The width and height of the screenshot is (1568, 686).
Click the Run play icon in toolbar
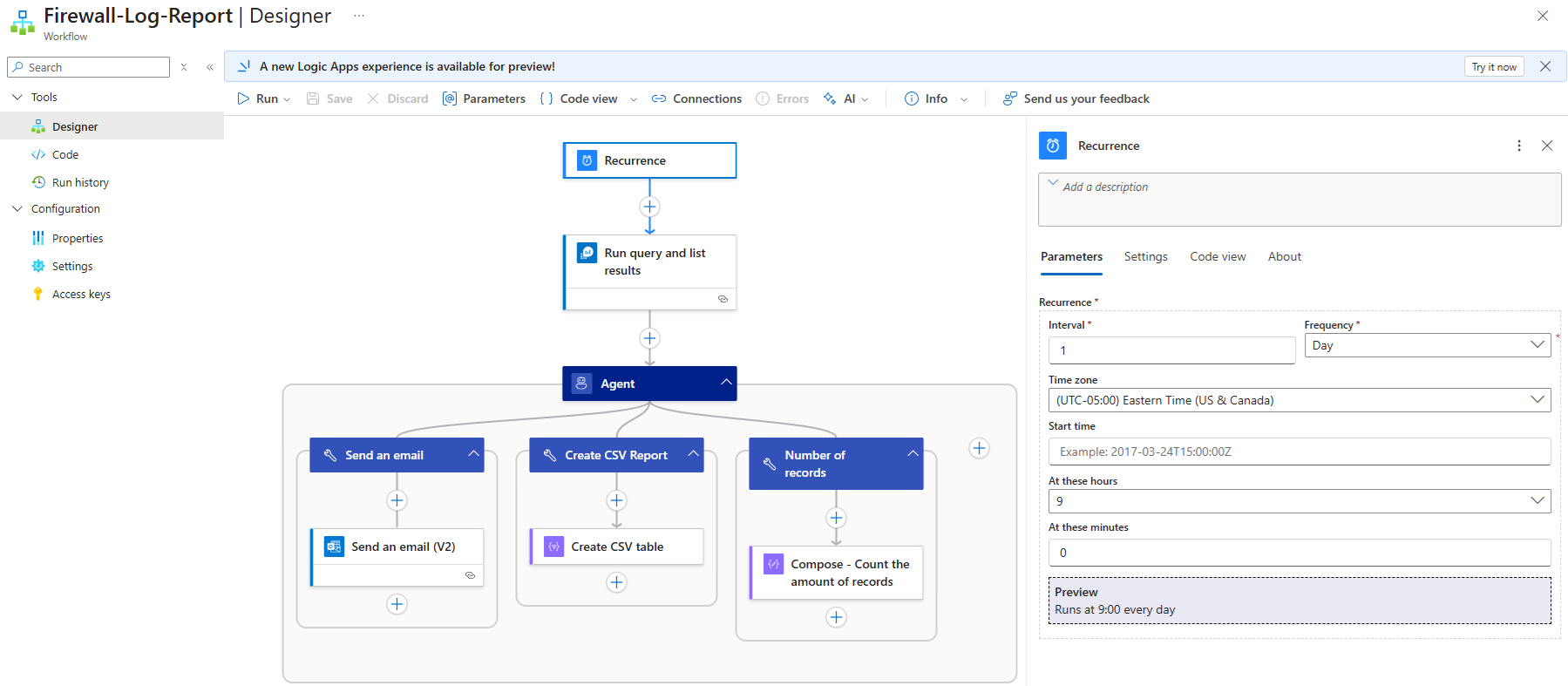[x=244, y=98]
